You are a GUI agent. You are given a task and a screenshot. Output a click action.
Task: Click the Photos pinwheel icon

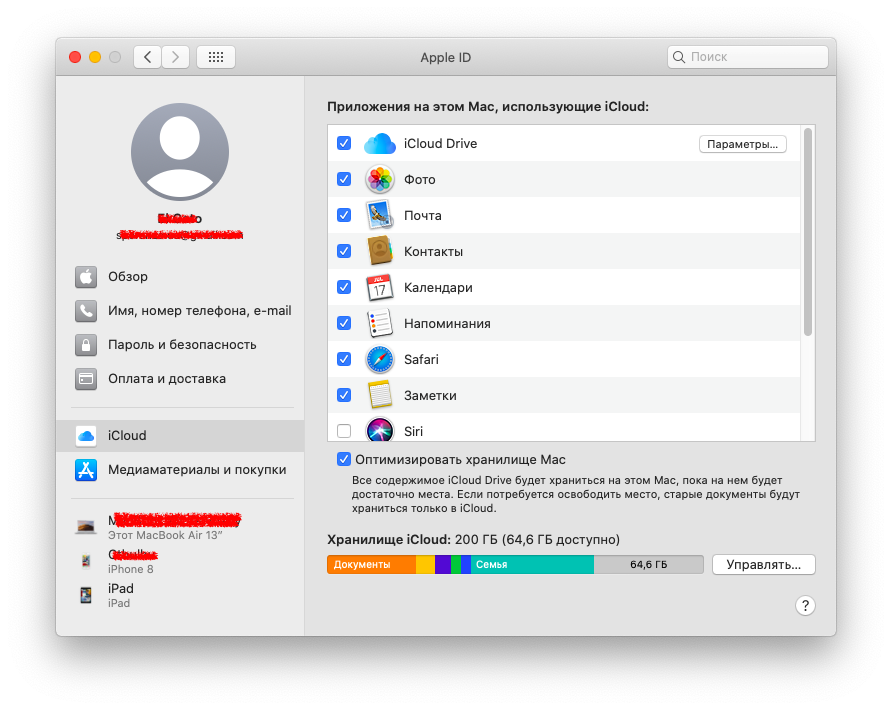point(379,179)
